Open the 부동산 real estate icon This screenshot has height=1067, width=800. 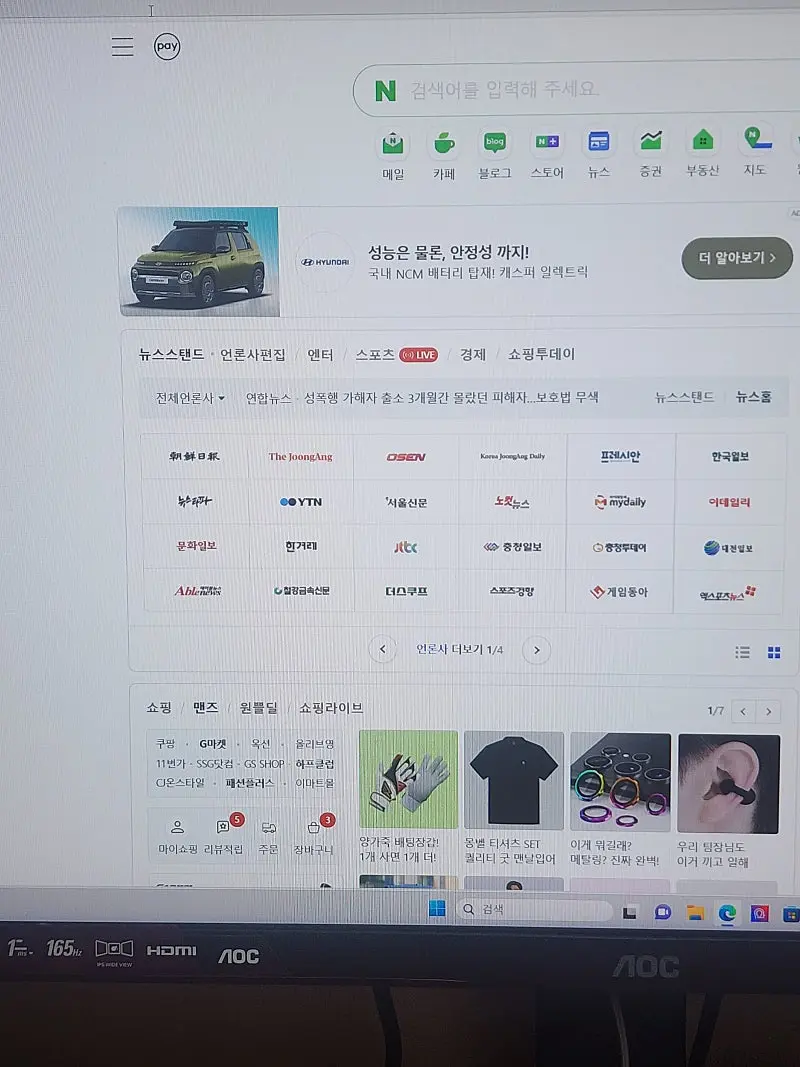pyautogui.click(x=702, y=141)
